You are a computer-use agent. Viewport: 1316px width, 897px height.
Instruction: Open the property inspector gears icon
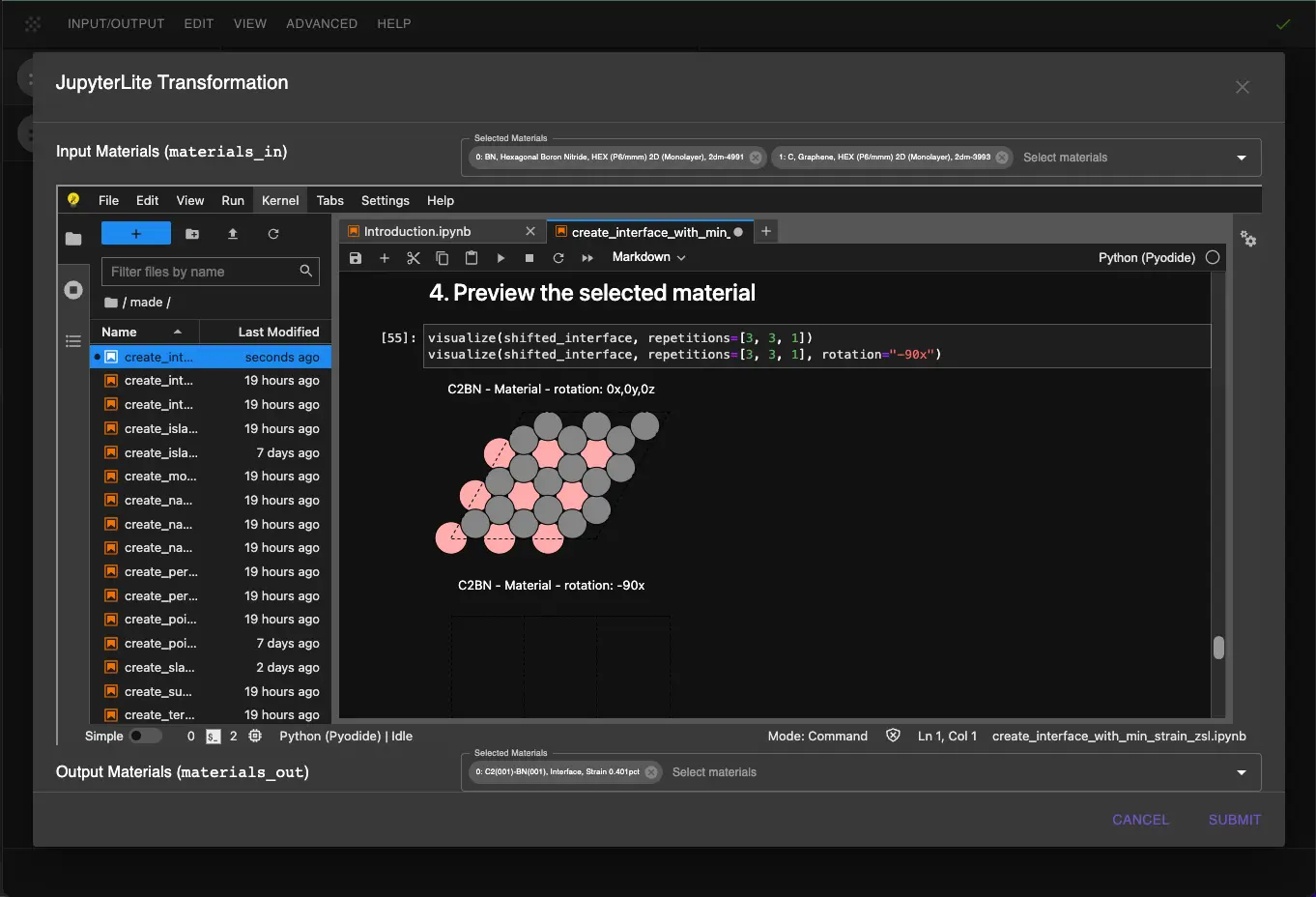(1248, 239)
